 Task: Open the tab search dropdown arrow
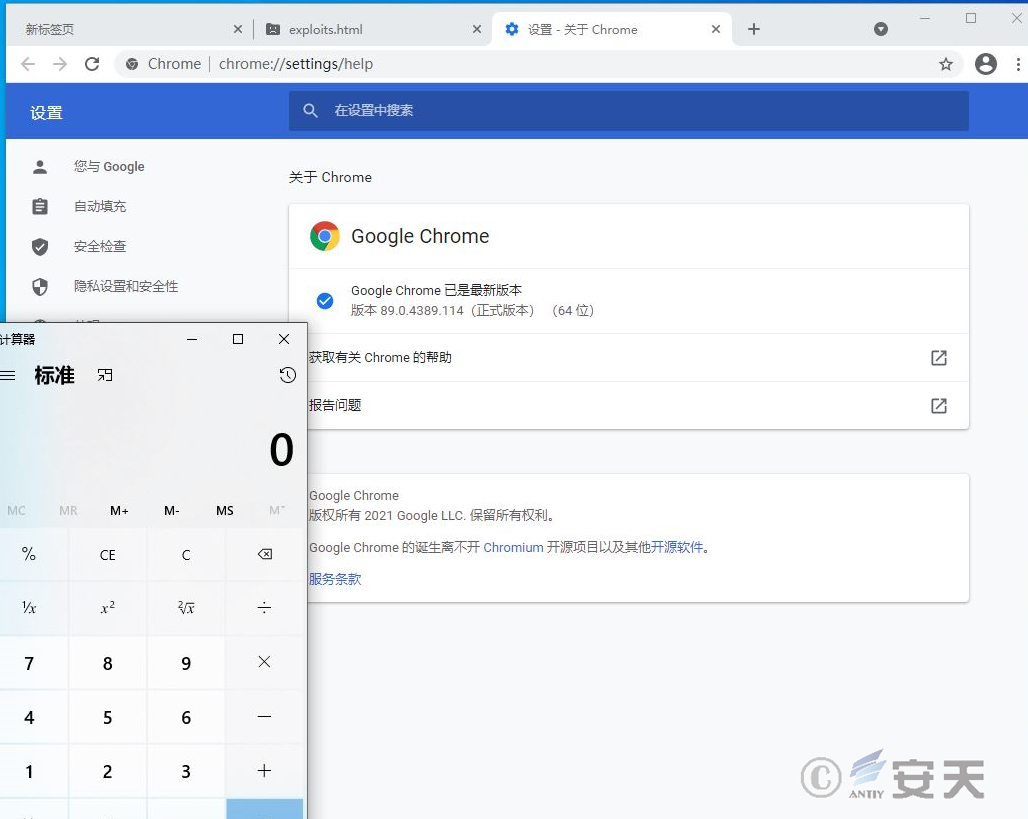point(880,29)
